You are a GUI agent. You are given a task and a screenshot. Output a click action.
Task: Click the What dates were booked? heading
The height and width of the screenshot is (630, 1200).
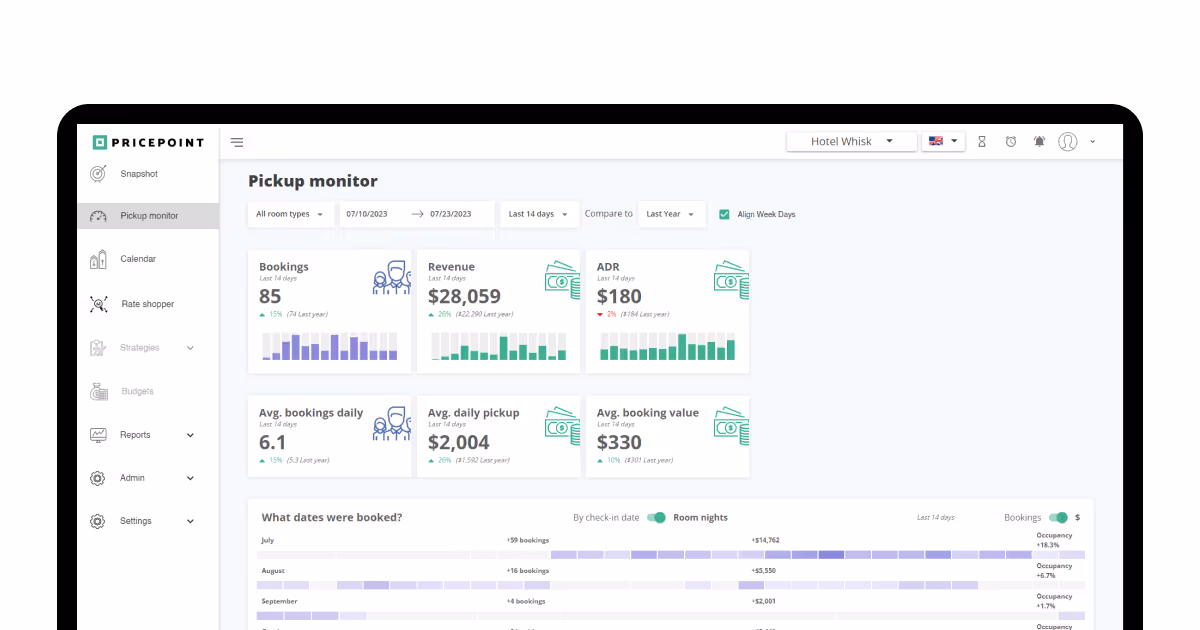(x=332, y=518)
